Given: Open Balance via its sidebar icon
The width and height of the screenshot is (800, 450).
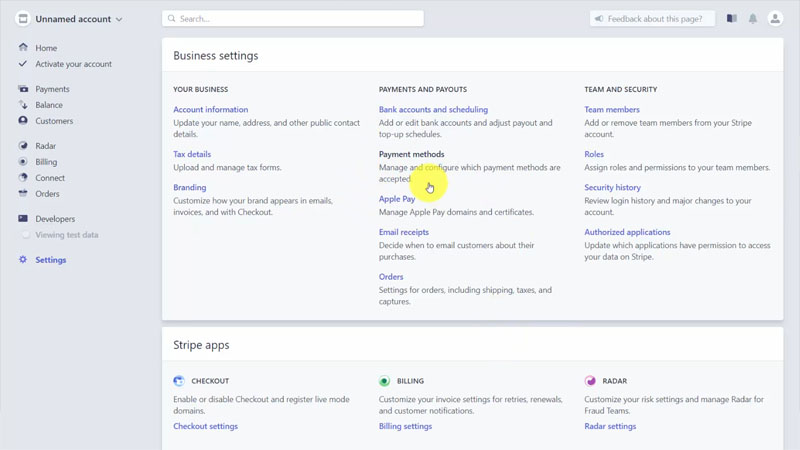Looking at the screenshot, I should click(23, 105).
